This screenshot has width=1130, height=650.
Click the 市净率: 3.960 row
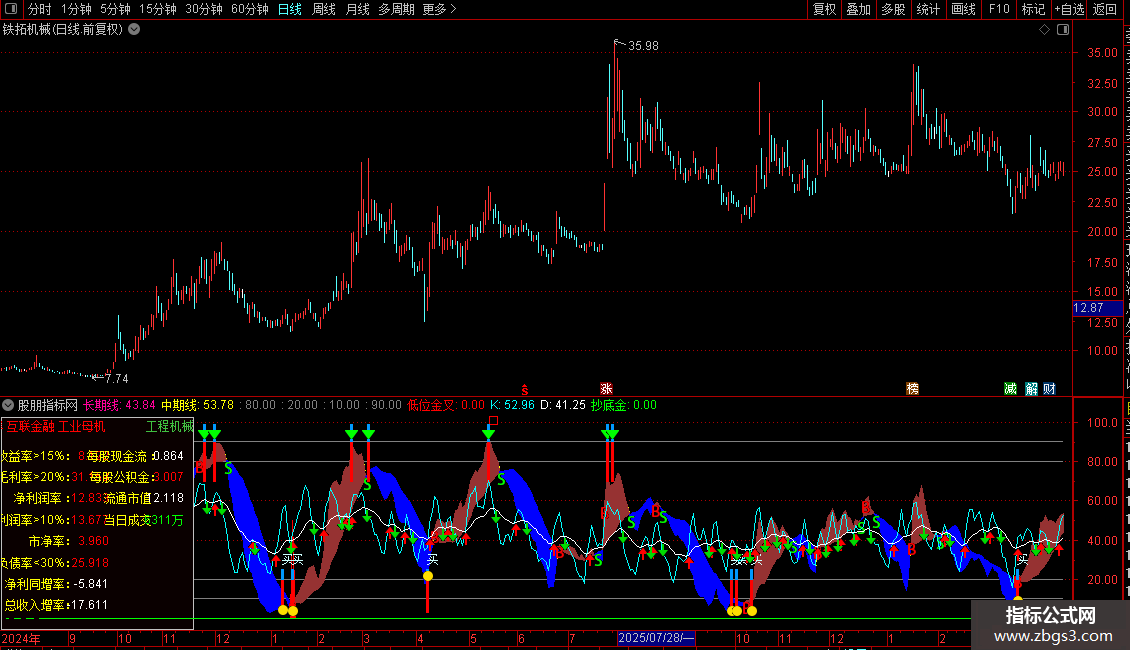click(x=68, y=540)
